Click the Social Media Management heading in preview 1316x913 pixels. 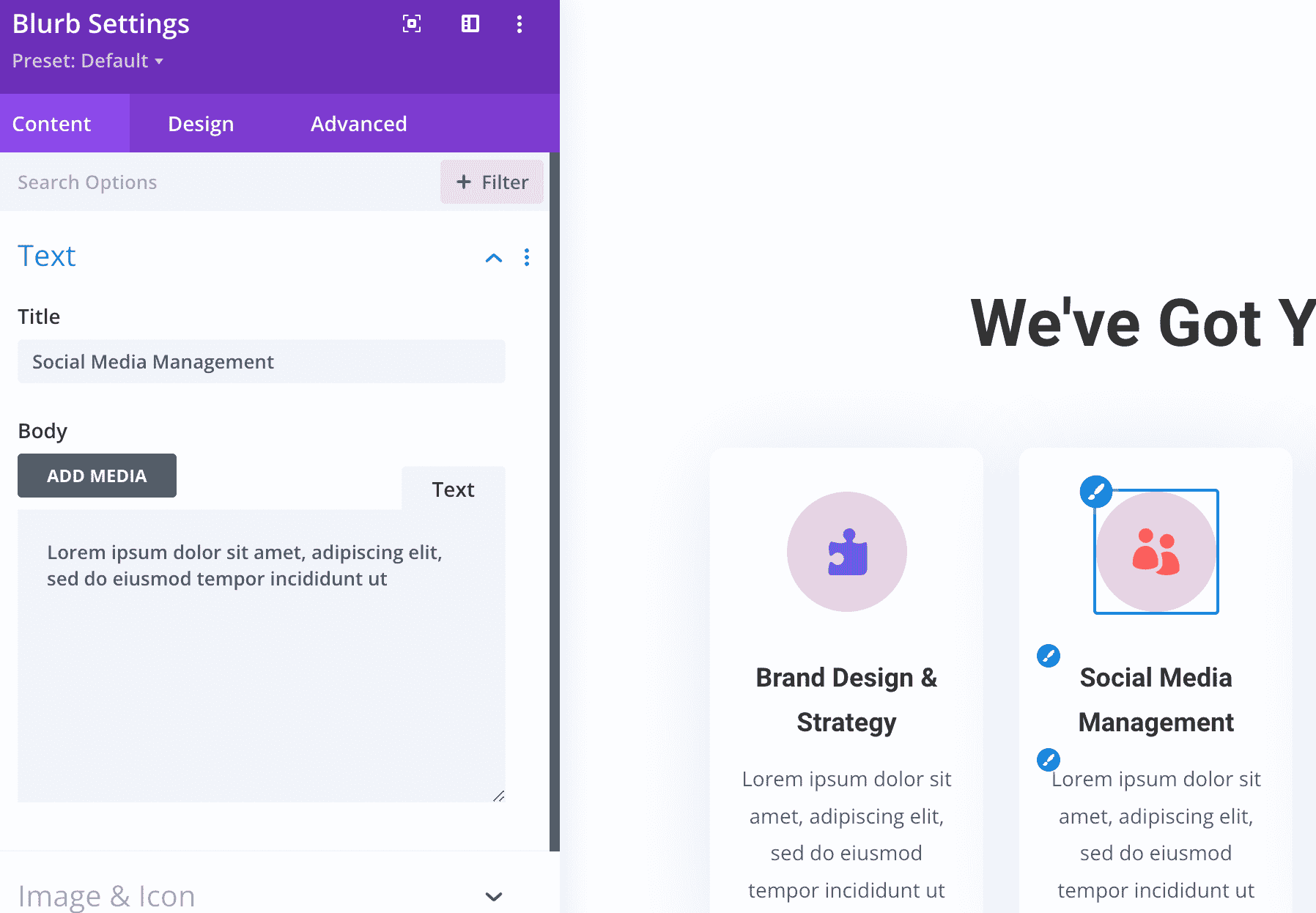[1156, 700]
